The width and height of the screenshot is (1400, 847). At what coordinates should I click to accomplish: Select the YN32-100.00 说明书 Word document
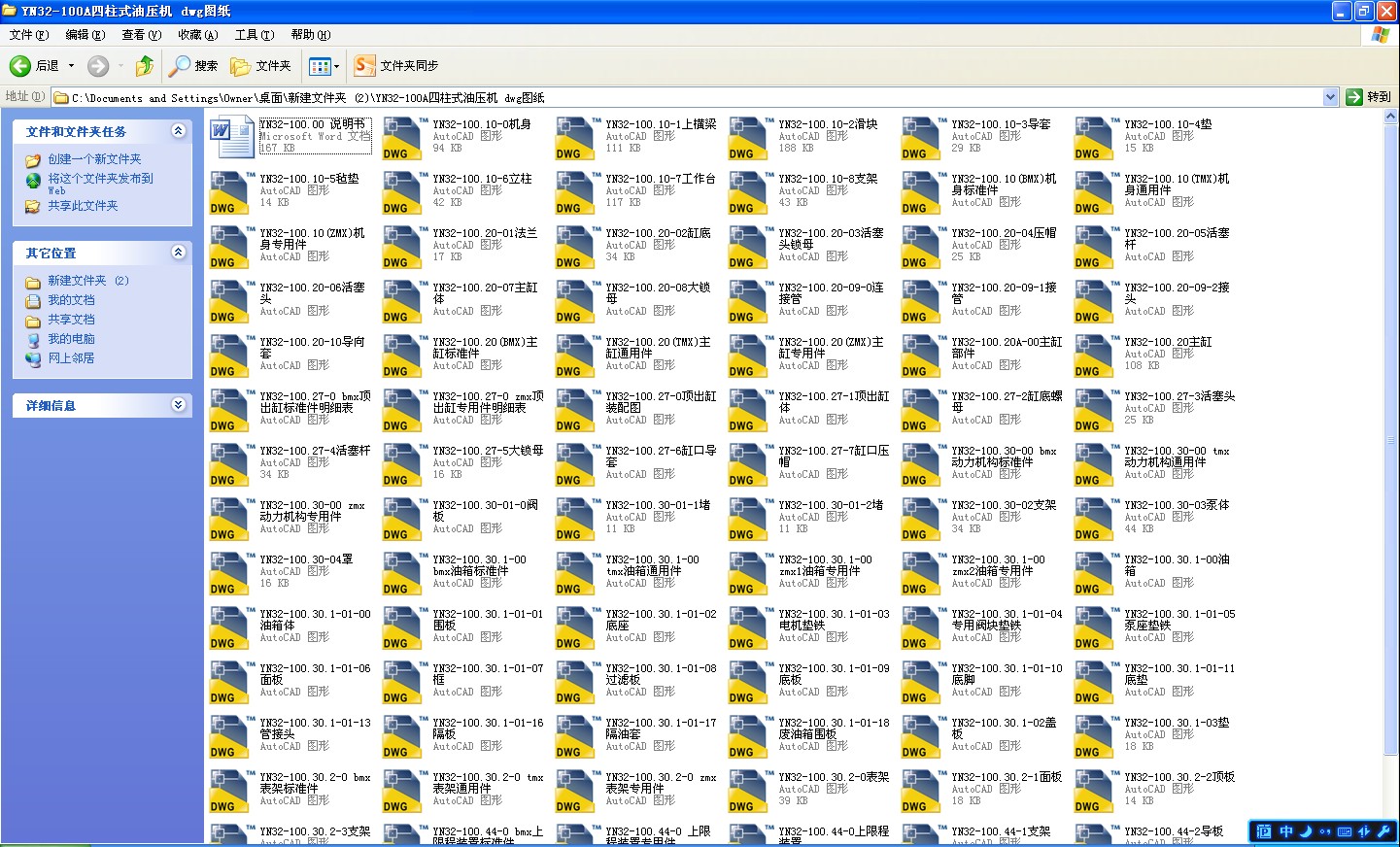coord(231,138)
